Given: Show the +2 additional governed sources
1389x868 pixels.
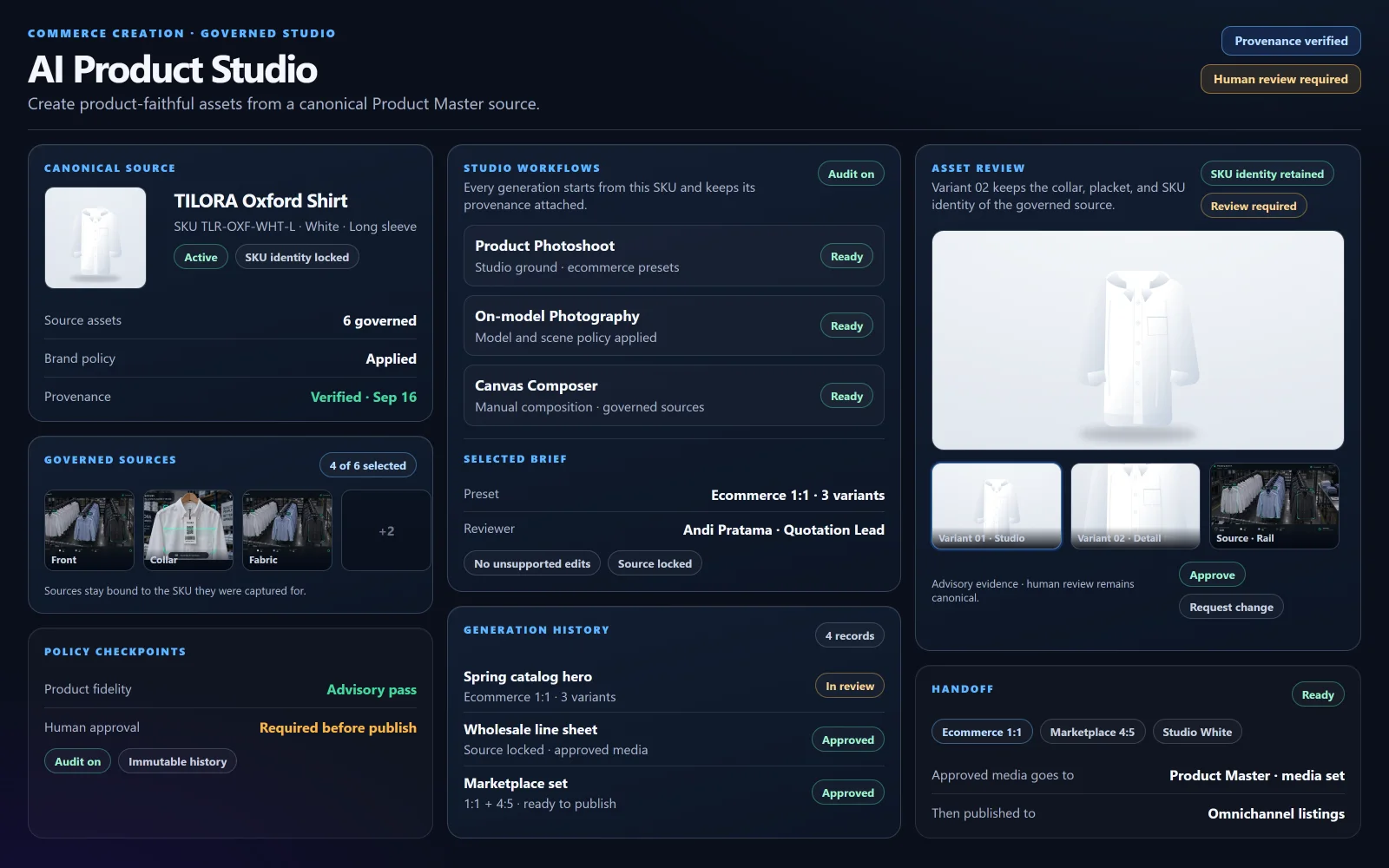Looking at the screenshot, I should (x=386, y=530).
